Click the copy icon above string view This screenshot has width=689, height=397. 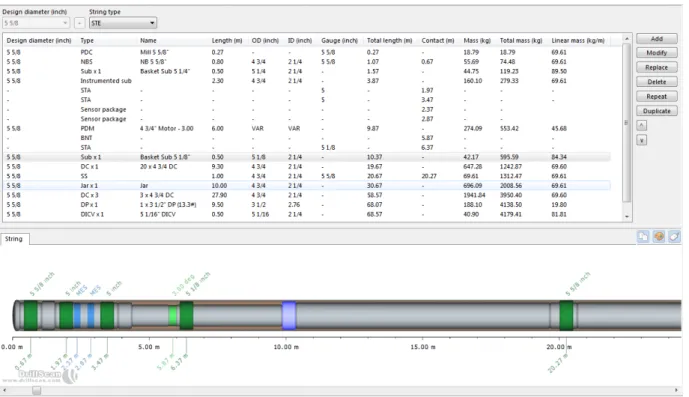[x=643, y=237]
